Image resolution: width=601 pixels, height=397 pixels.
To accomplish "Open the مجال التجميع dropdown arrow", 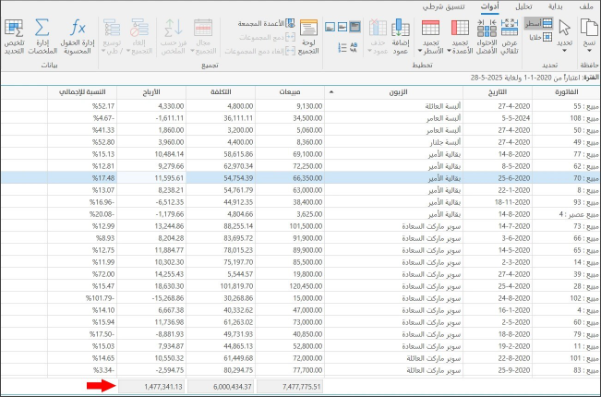I will click(x=193, y=51).
